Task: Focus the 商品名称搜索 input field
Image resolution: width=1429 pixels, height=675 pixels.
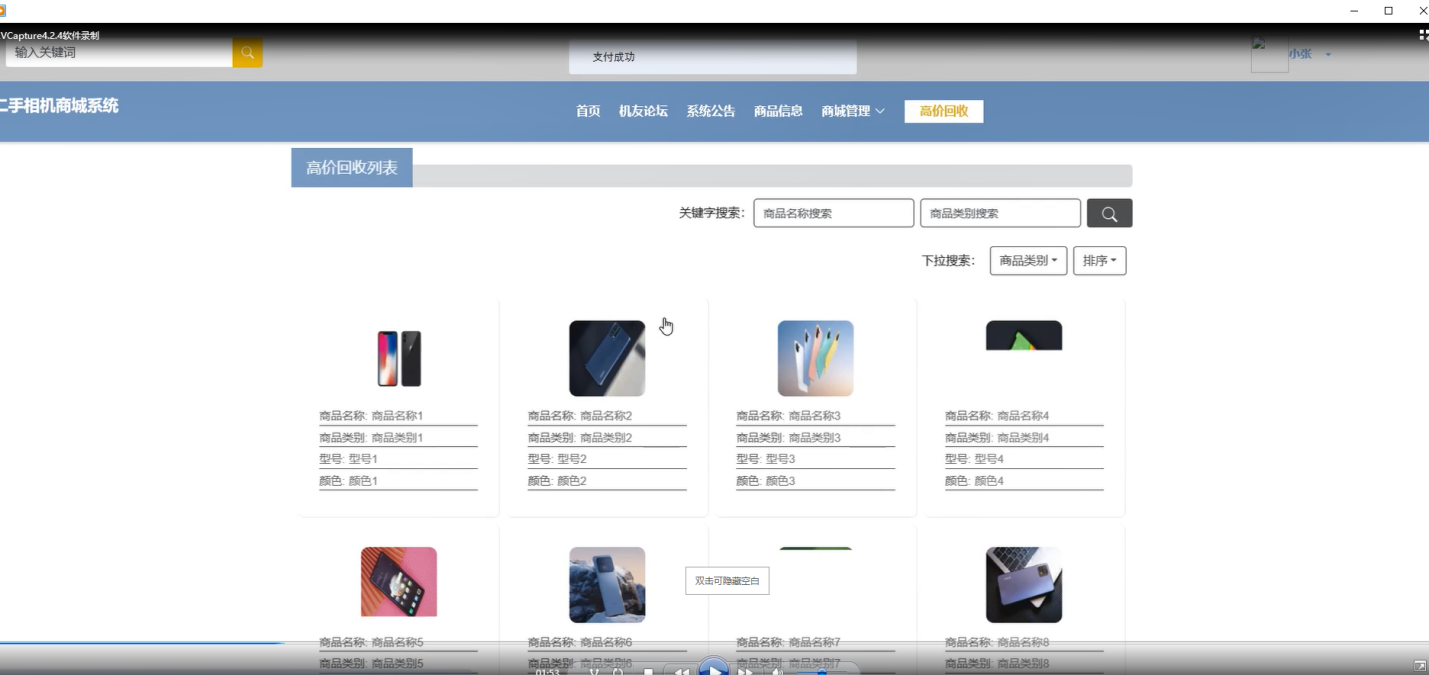Action: coord(834,213)
